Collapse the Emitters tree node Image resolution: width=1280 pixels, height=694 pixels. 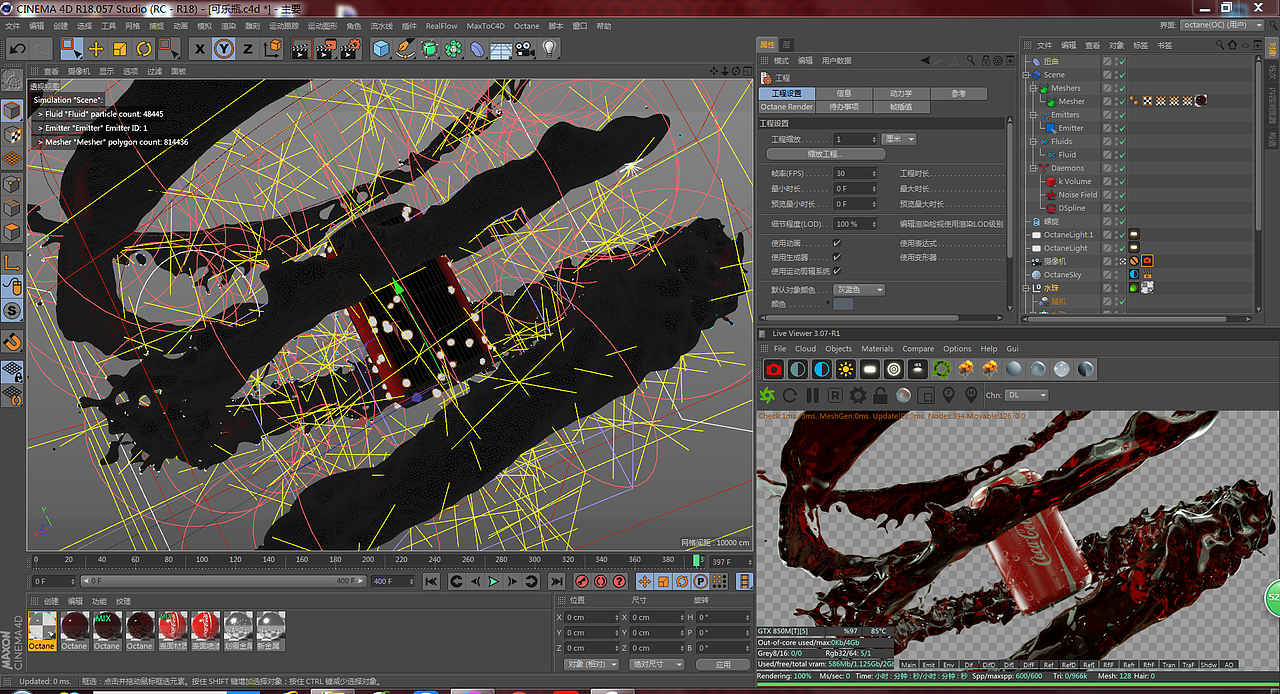1034,115
